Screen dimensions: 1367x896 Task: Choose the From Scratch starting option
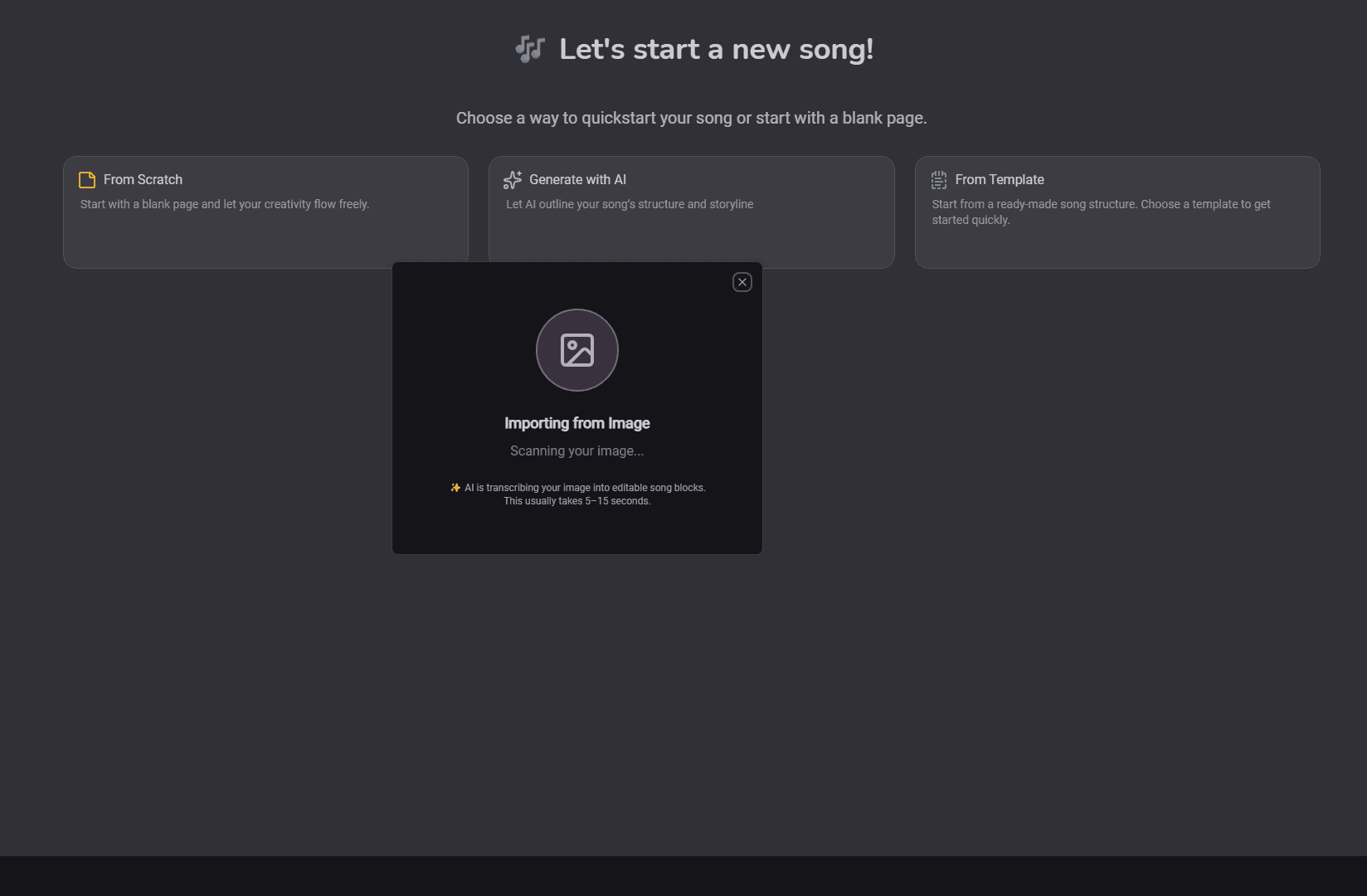coord(265,212)
